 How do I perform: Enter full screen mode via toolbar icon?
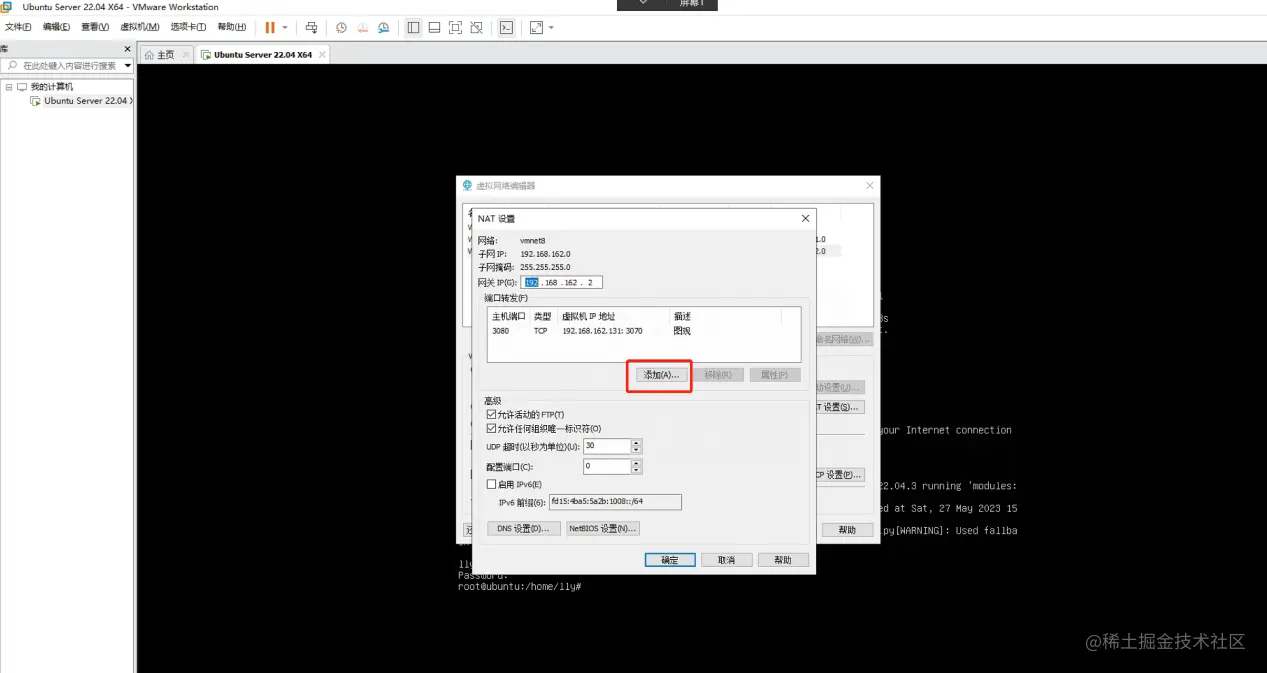pyautogui.click(x=455, y=28)
